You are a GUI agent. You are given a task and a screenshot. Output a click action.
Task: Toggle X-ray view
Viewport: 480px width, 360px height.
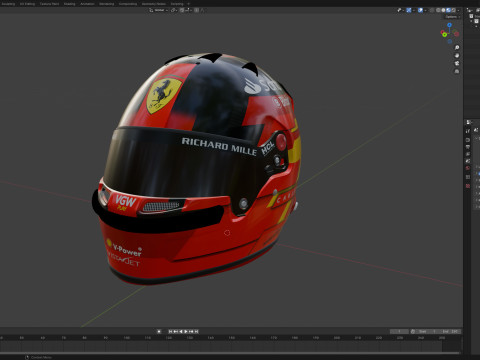click(x=432, y=10)
